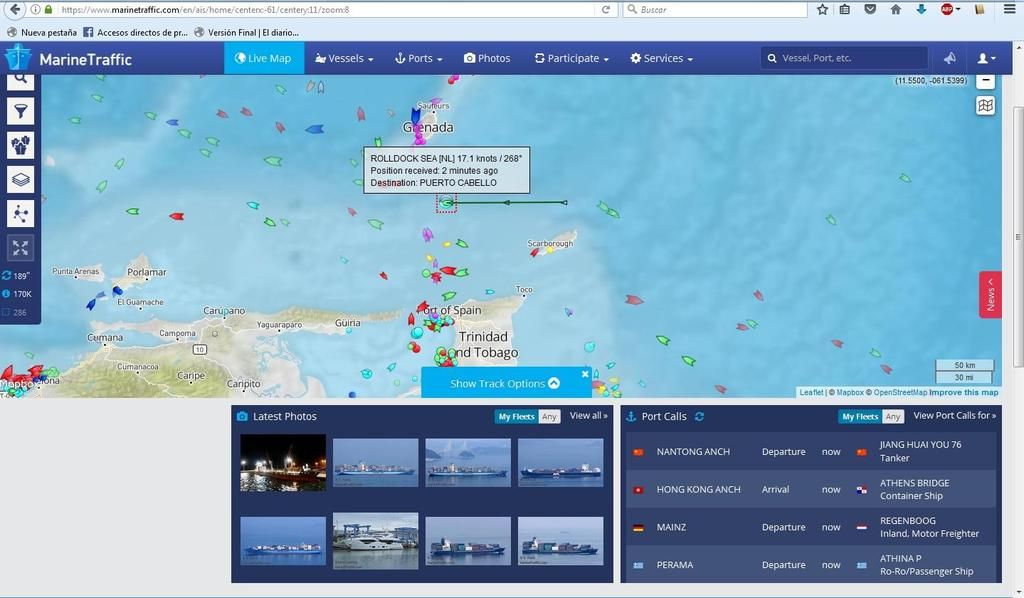Open Pocket icon in browser toolbar
This screenshot has width=1024, height=598.
tap(870, 9)
